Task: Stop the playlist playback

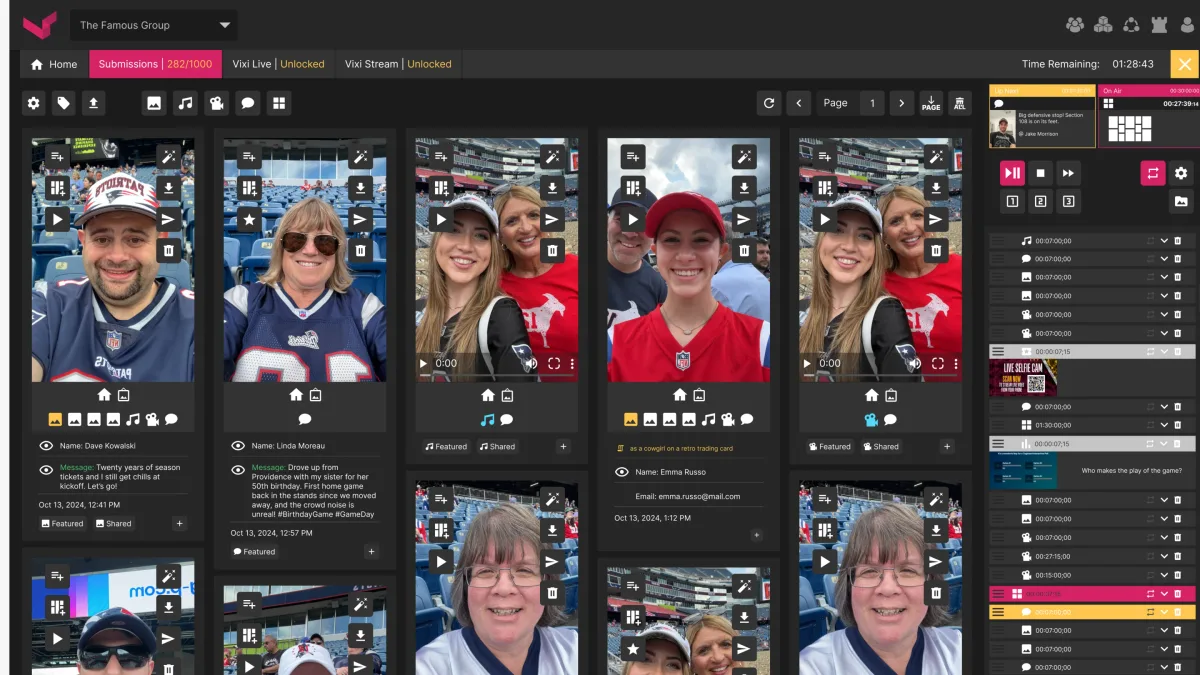Action: (1040, 173)
